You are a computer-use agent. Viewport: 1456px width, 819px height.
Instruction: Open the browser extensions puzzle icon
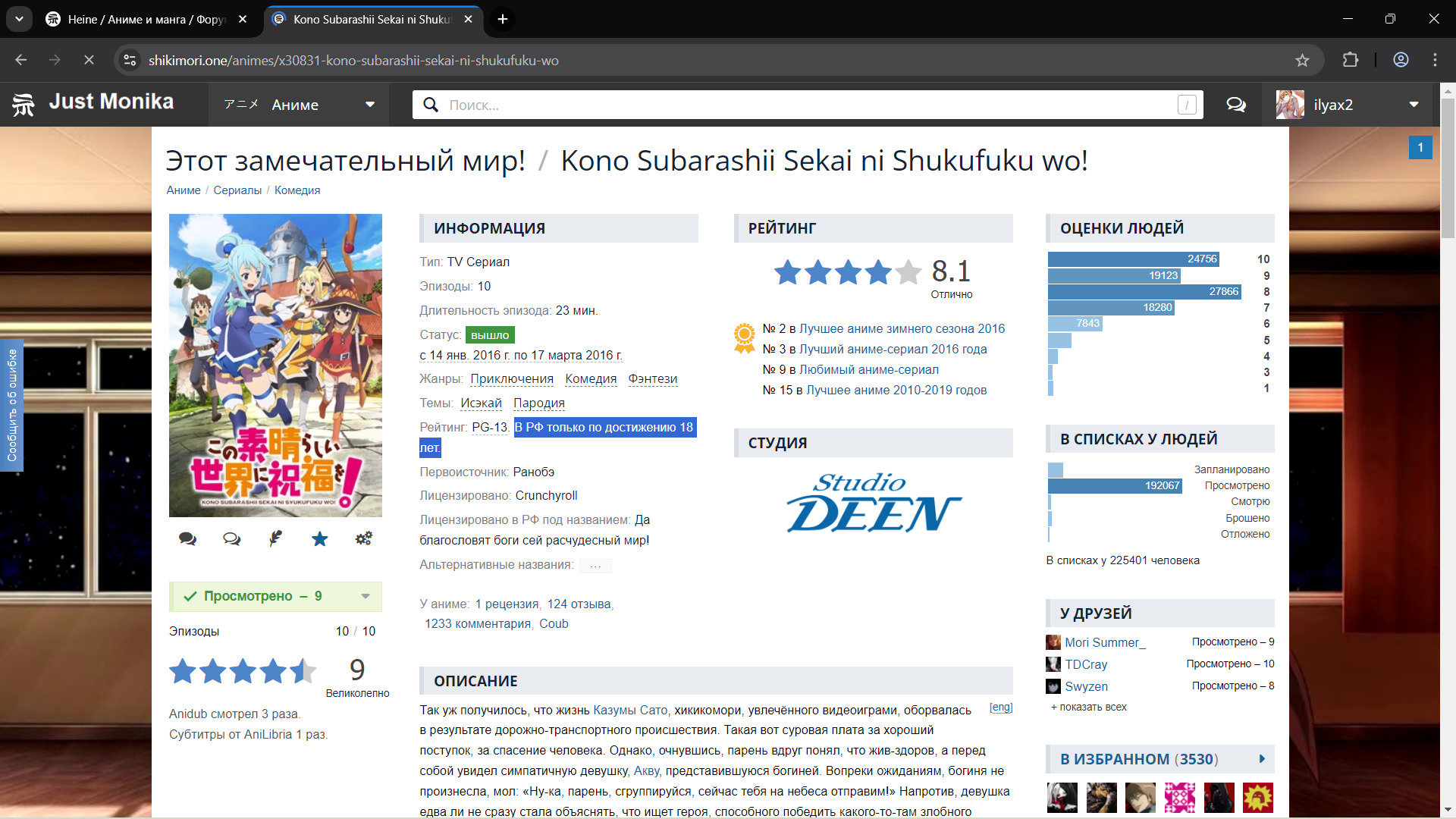1350,60
